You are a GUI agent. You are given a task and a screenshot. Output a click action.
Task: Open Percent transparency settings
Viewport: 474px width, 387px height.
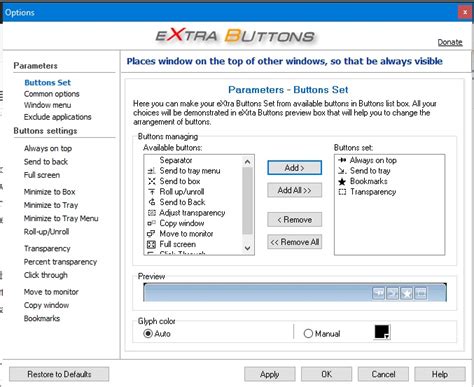(60, 262)
